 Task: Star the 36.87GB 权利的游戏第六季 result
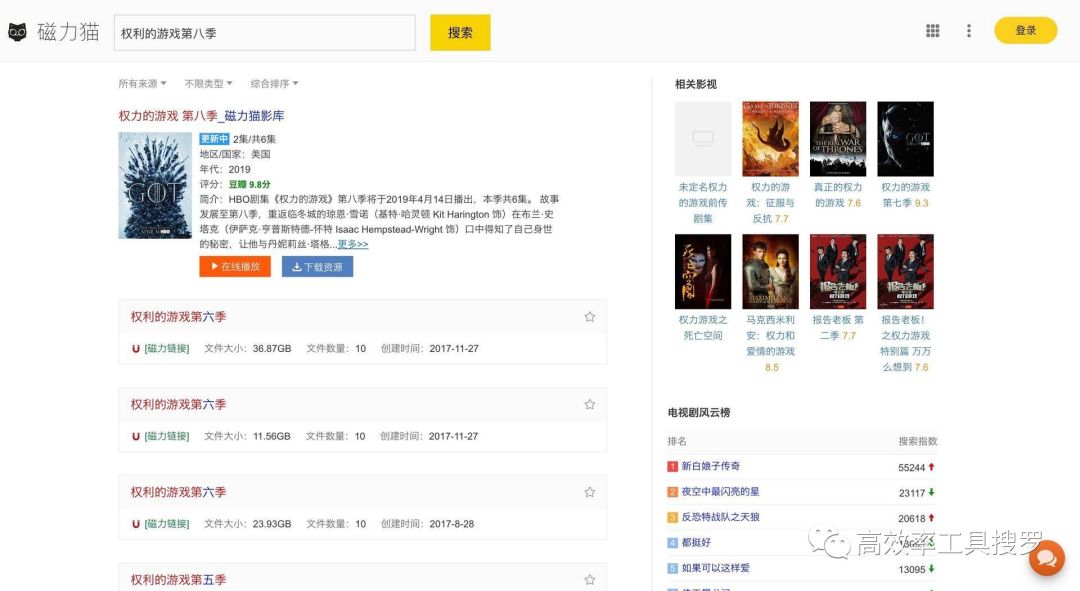click(x=590, y=317)
